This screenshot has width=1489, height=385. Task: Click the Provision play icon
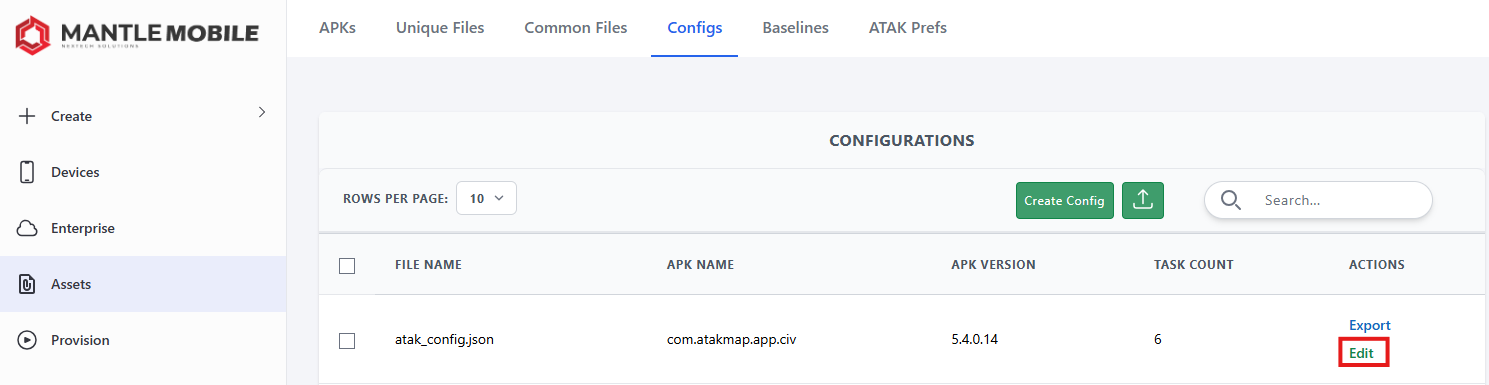(28, 340)
